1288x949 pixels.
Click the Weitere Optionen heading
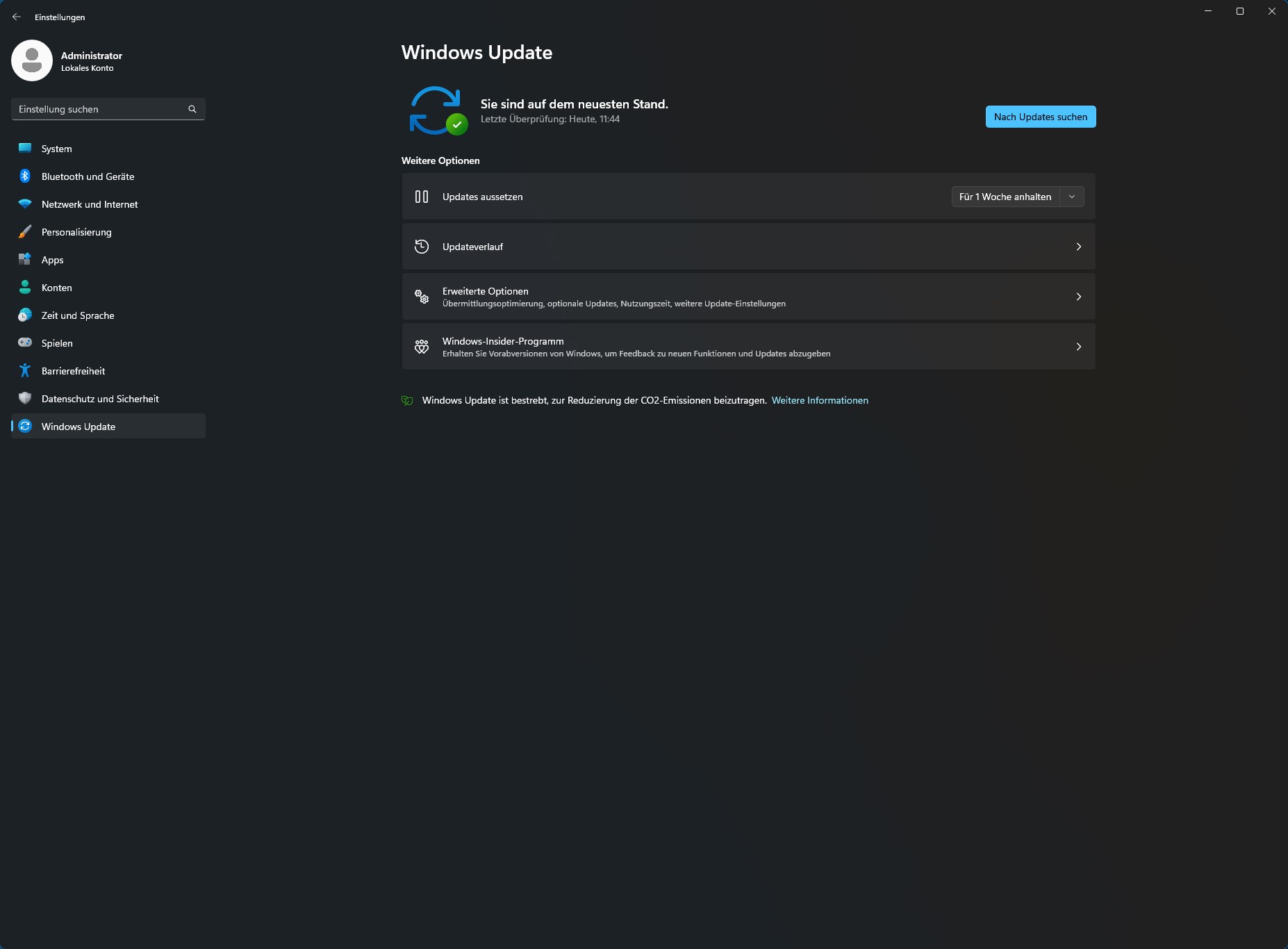(440, 160)
